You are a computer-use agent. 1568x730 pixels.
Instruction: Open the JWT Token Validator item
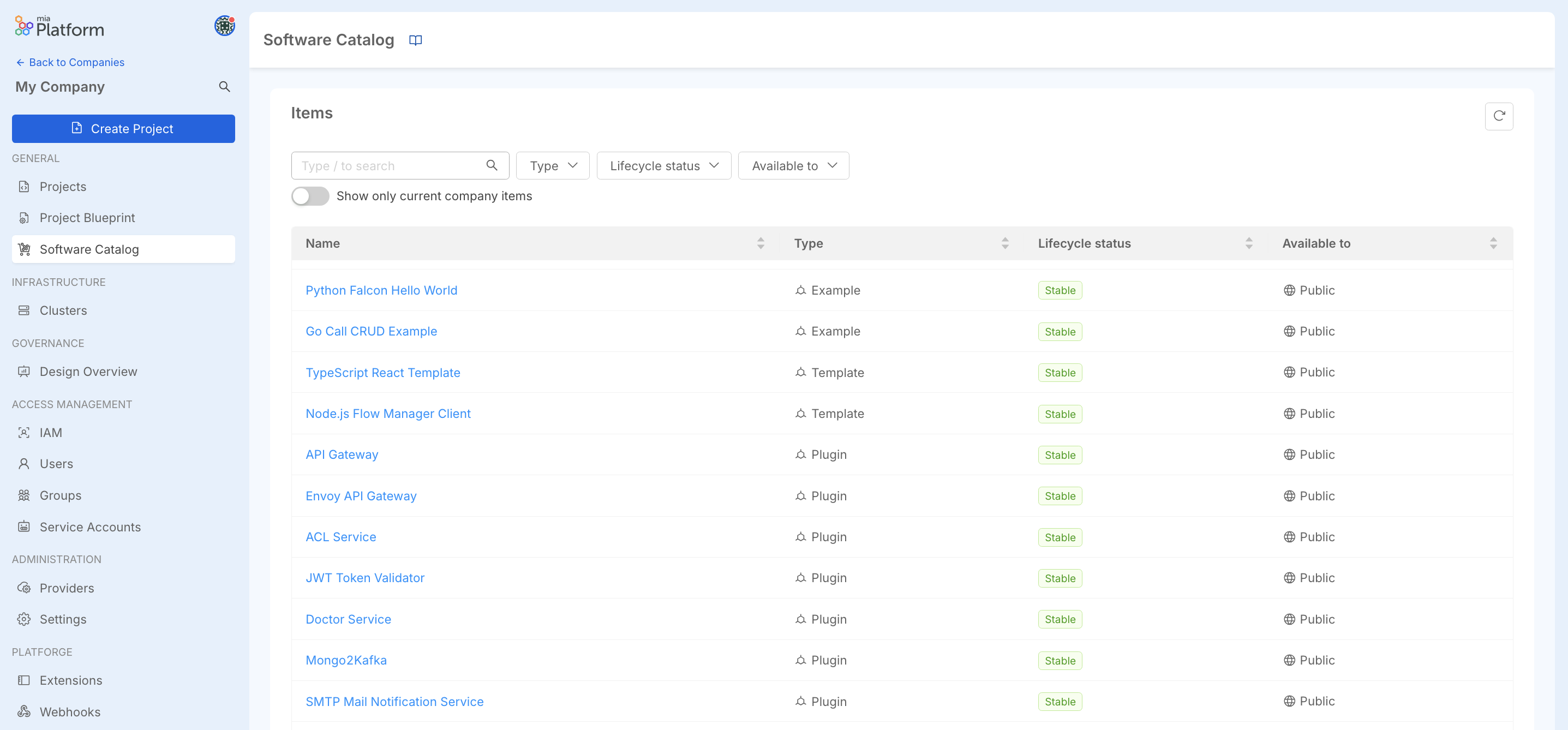coord(365,577)
